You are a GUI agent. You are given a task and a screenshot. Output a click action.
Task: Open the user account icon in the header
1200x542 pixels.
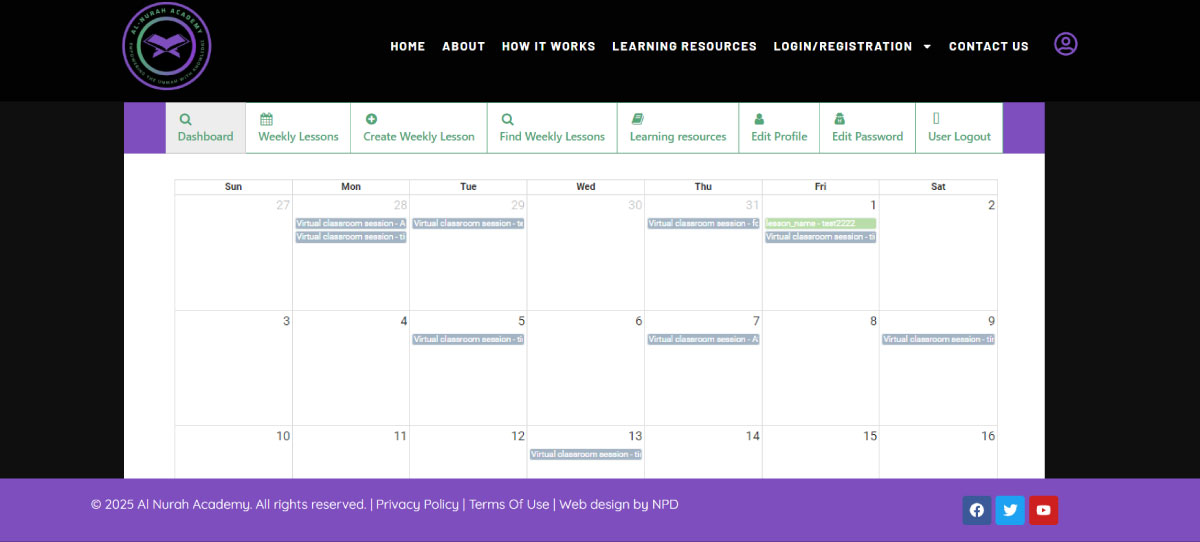(1066, 44)
